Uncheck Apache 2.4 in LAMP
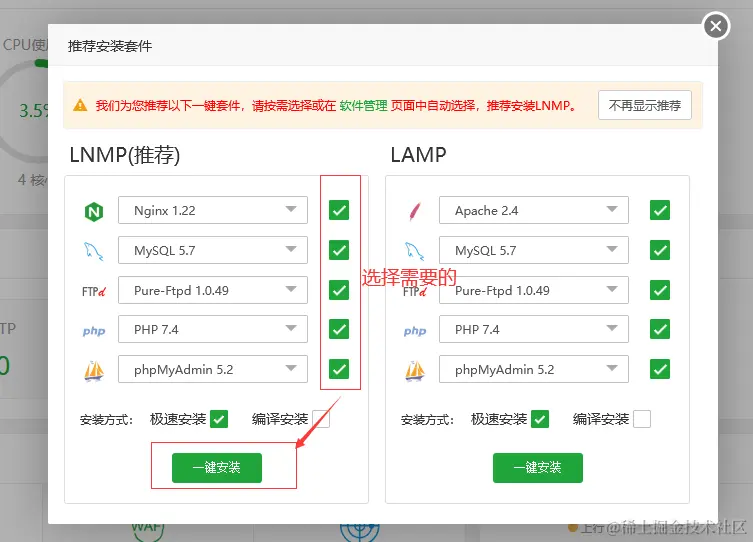The image size is (753, 542). pos(660,210)
